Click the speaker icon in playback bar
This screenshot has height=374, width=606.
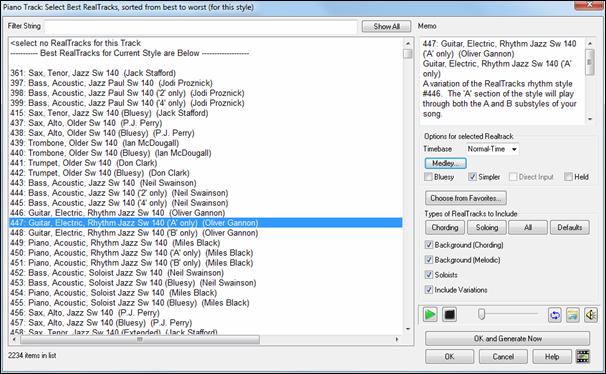point(591,315)
